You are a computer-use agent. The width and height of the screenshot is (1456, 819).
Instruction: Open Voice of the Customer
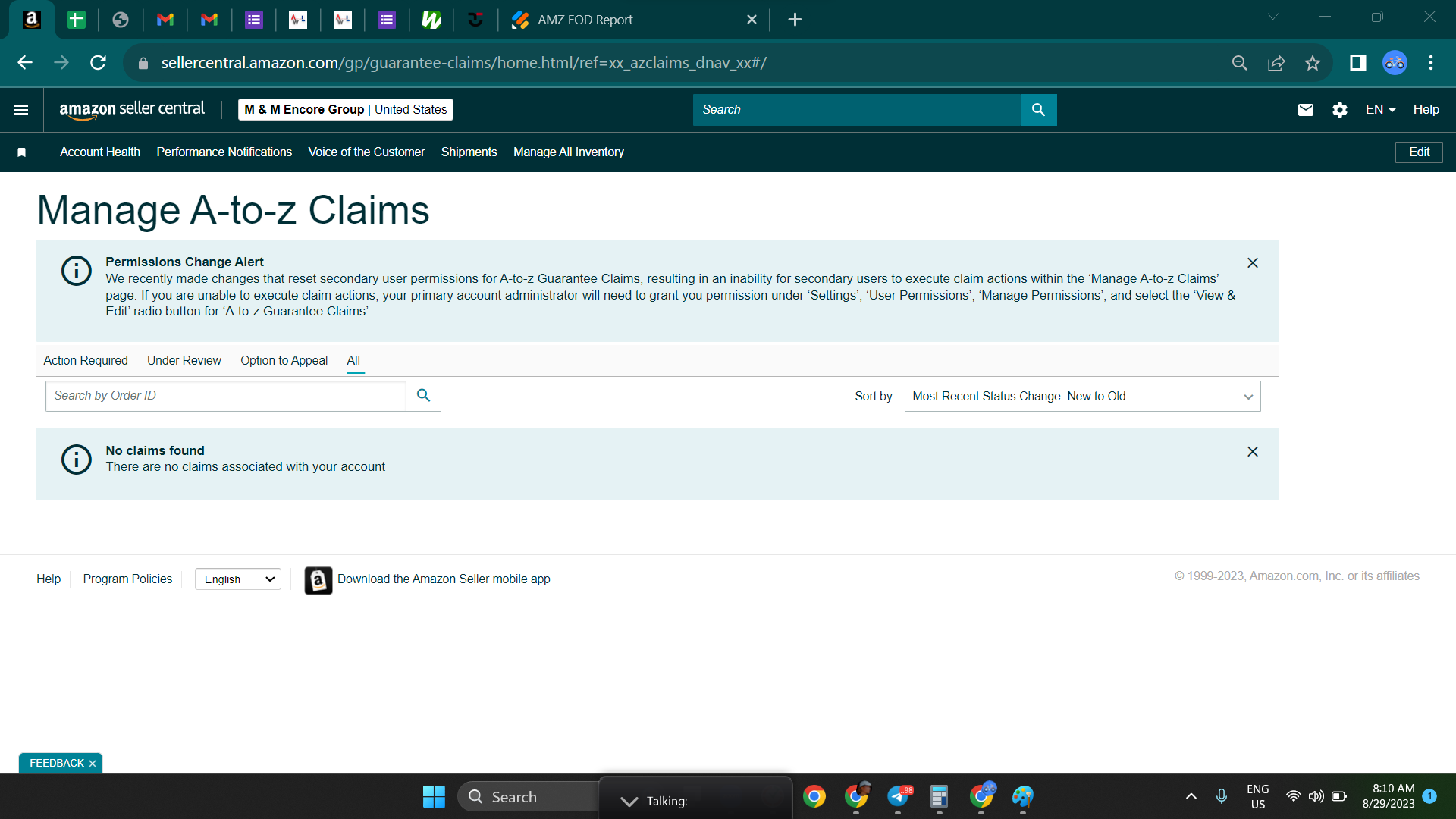click(x=366, y=152)
